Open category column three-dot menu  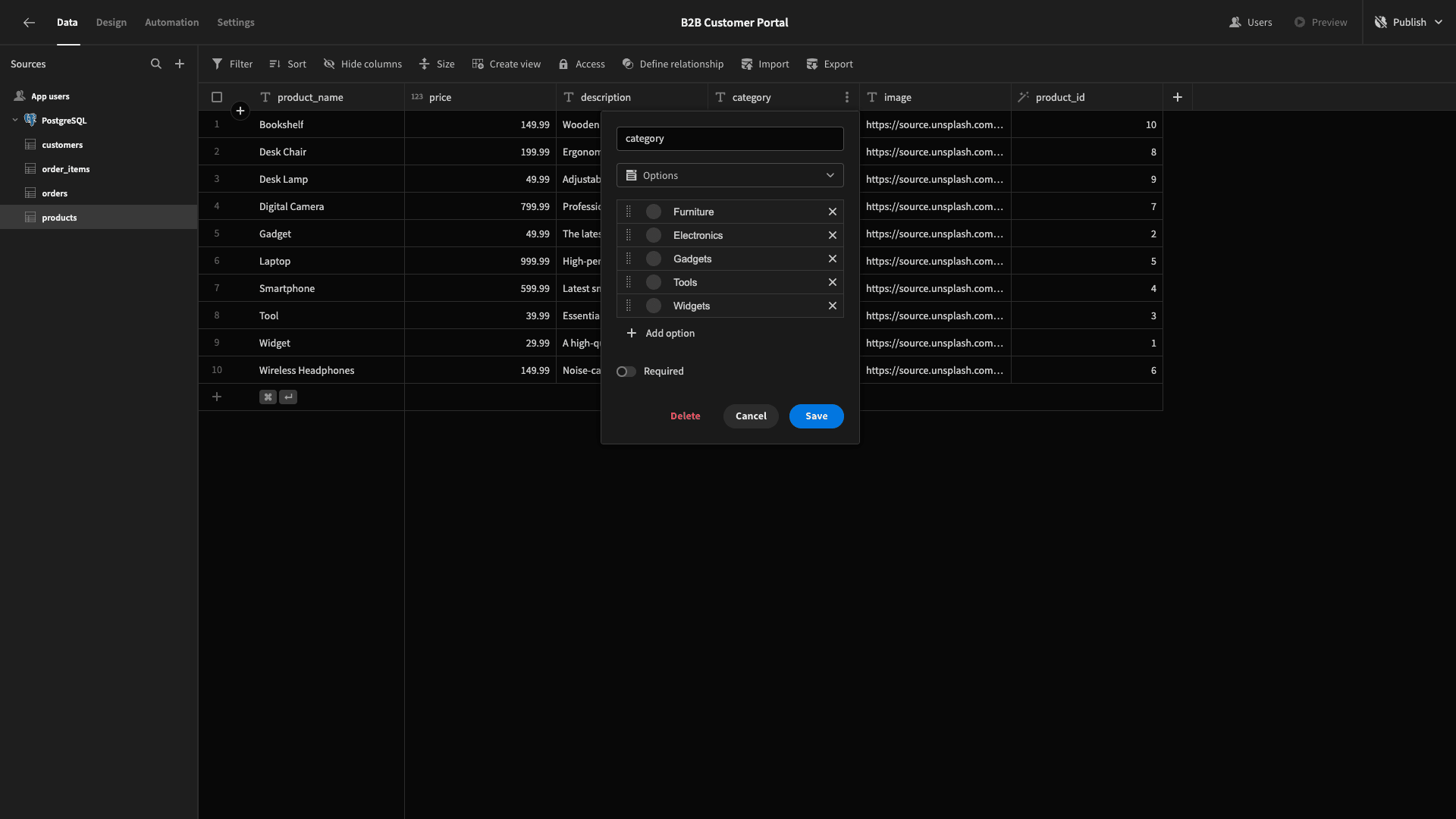(847, 97)
